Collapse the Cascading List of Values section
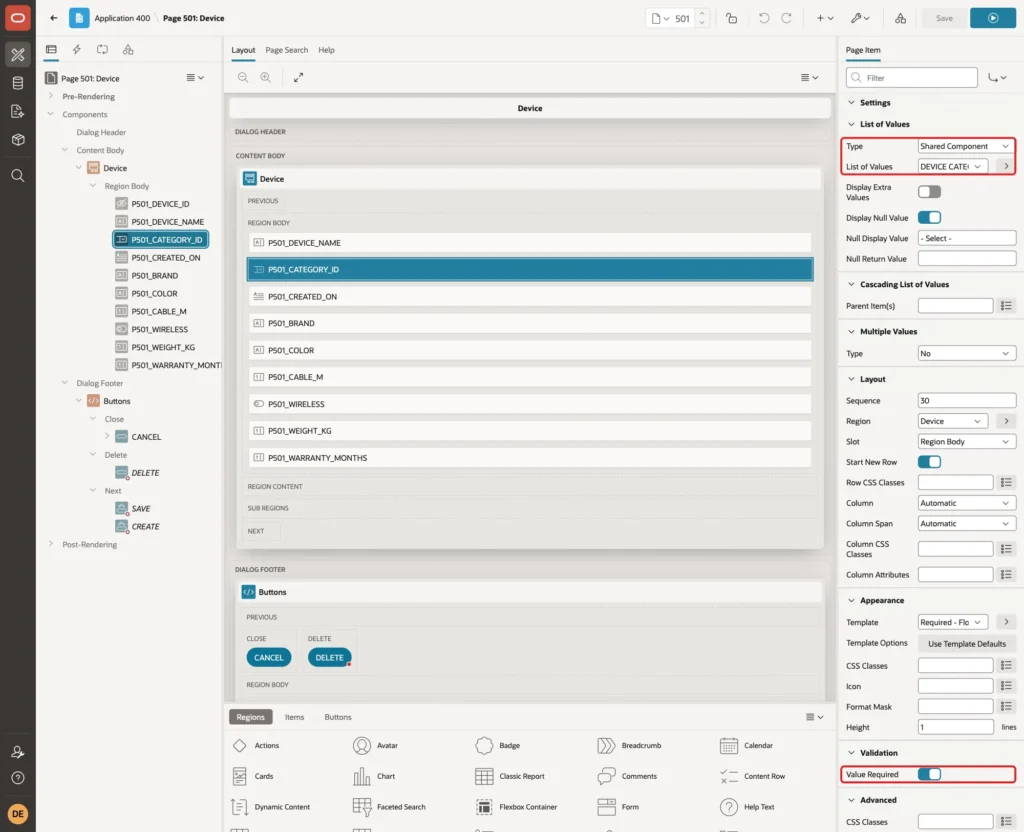 [x=851, y=284]
